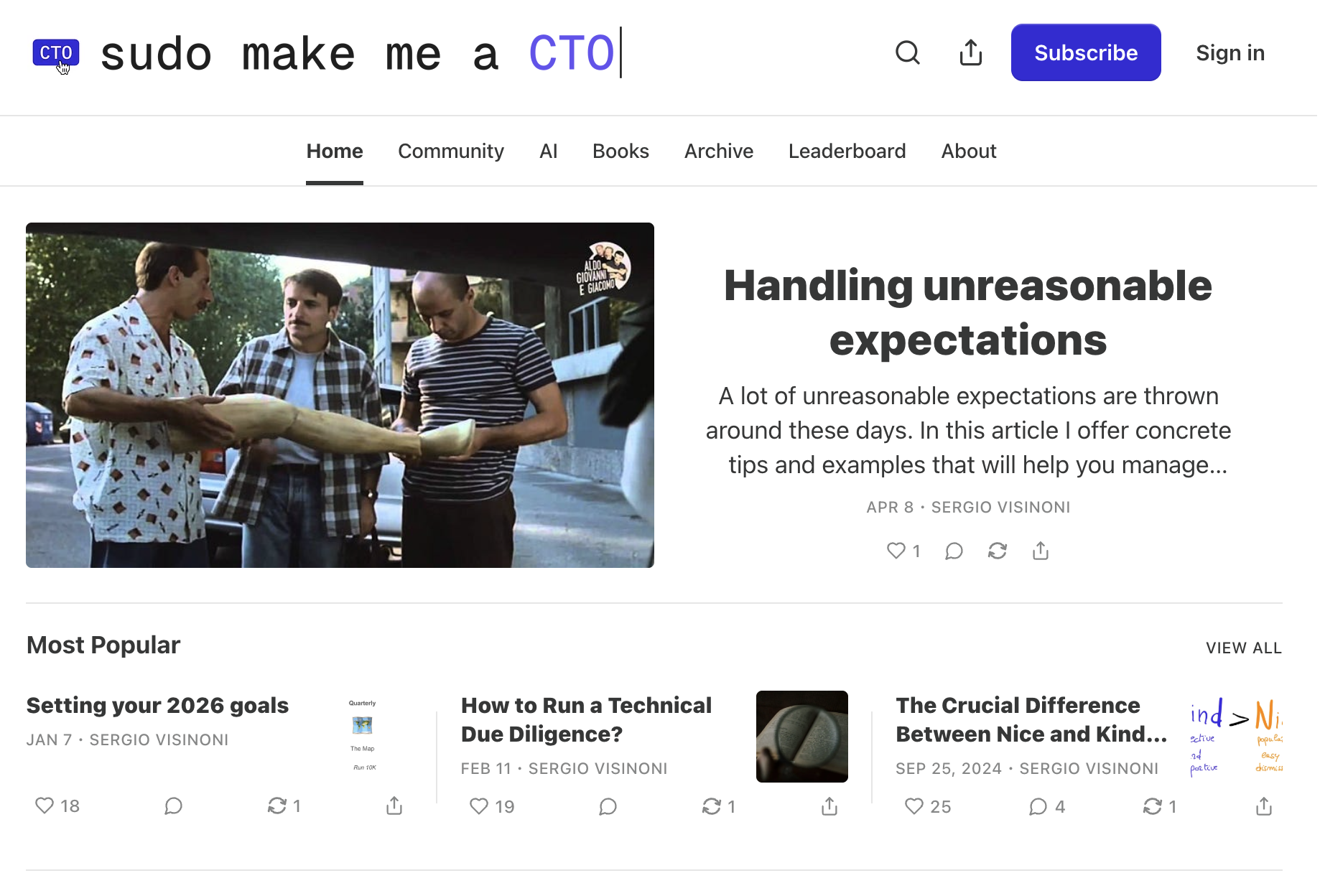Click the CTO logo badge
The width and height of the screenshot is (1320, 896).
56,53
